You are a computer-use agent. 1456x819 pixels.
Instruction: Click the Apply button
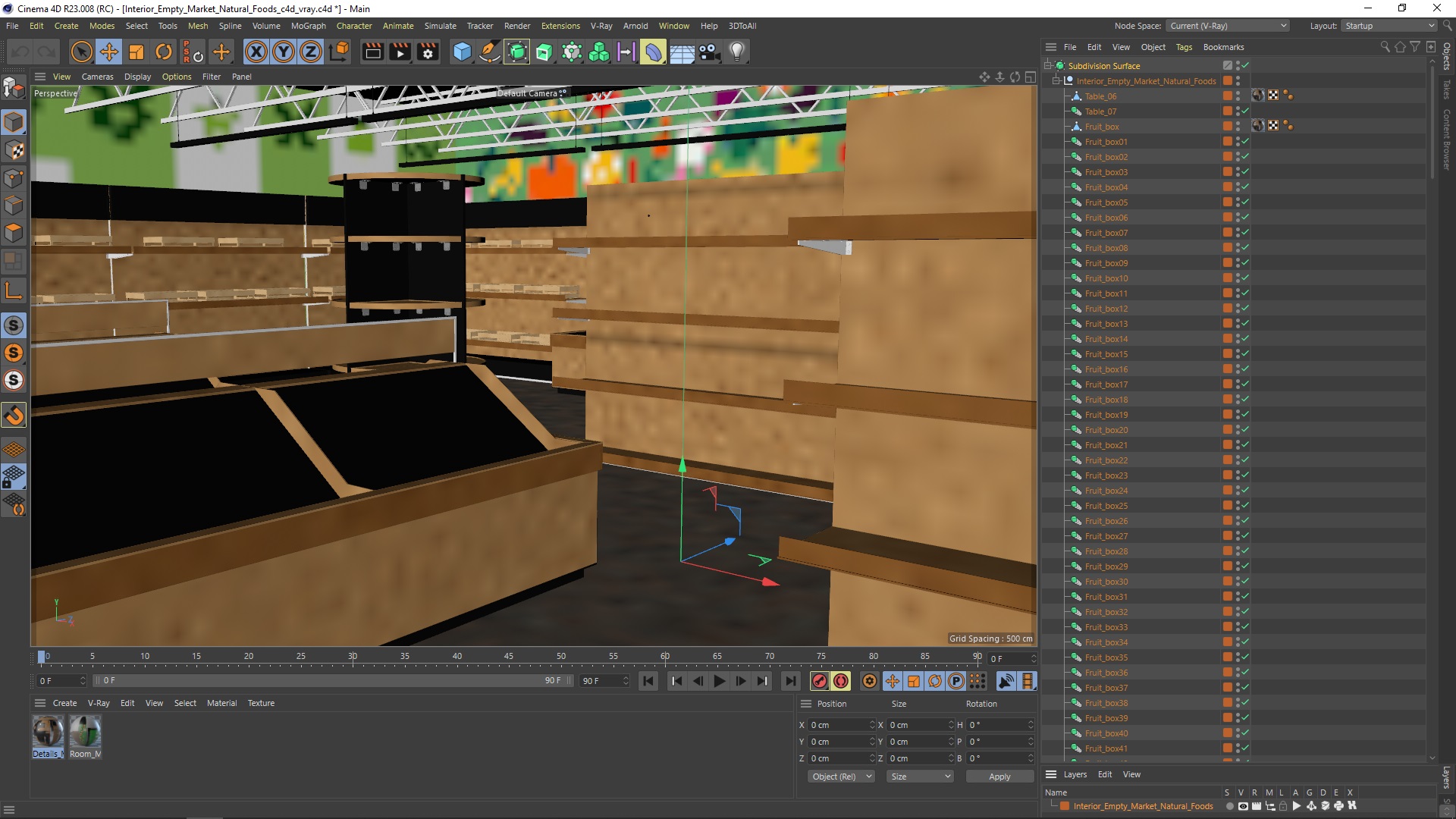click(999, 777)
